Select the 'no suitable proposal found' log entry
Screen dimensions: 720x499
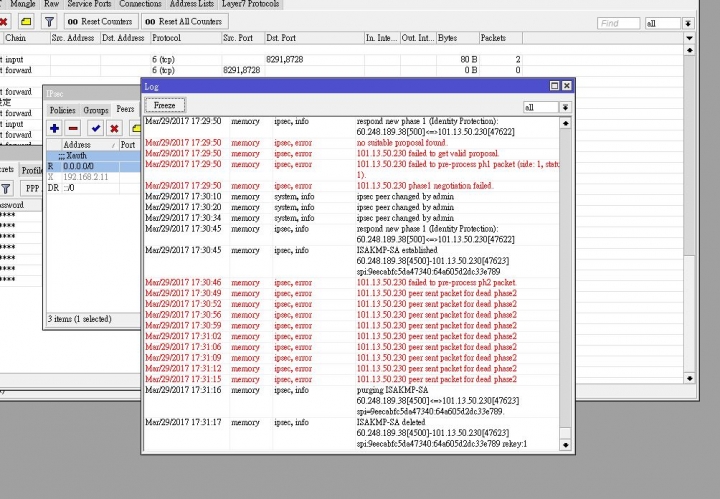[x=352, y=143]
